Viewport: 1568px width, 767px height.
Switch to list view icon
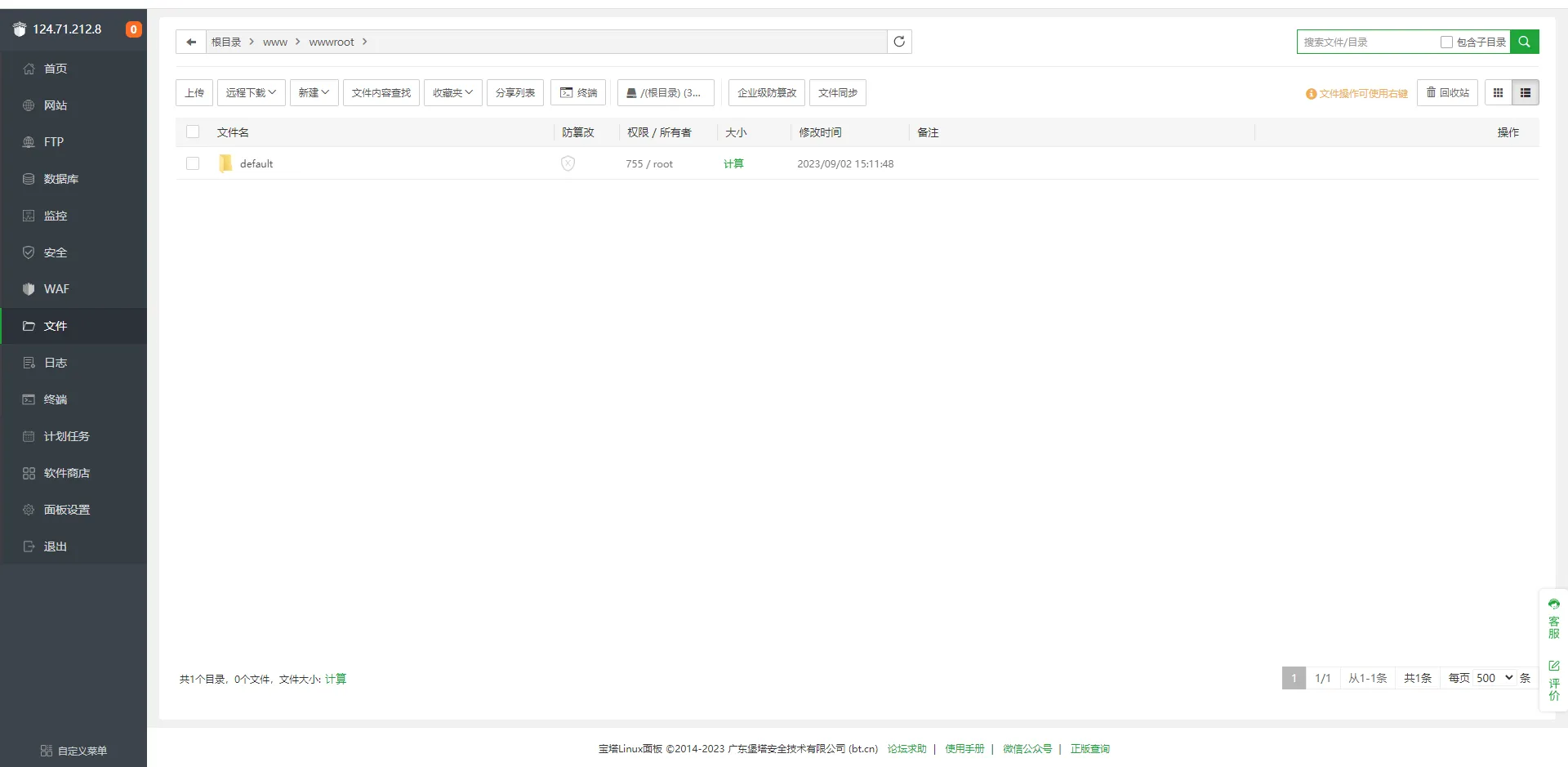(x=1526, y=93)
